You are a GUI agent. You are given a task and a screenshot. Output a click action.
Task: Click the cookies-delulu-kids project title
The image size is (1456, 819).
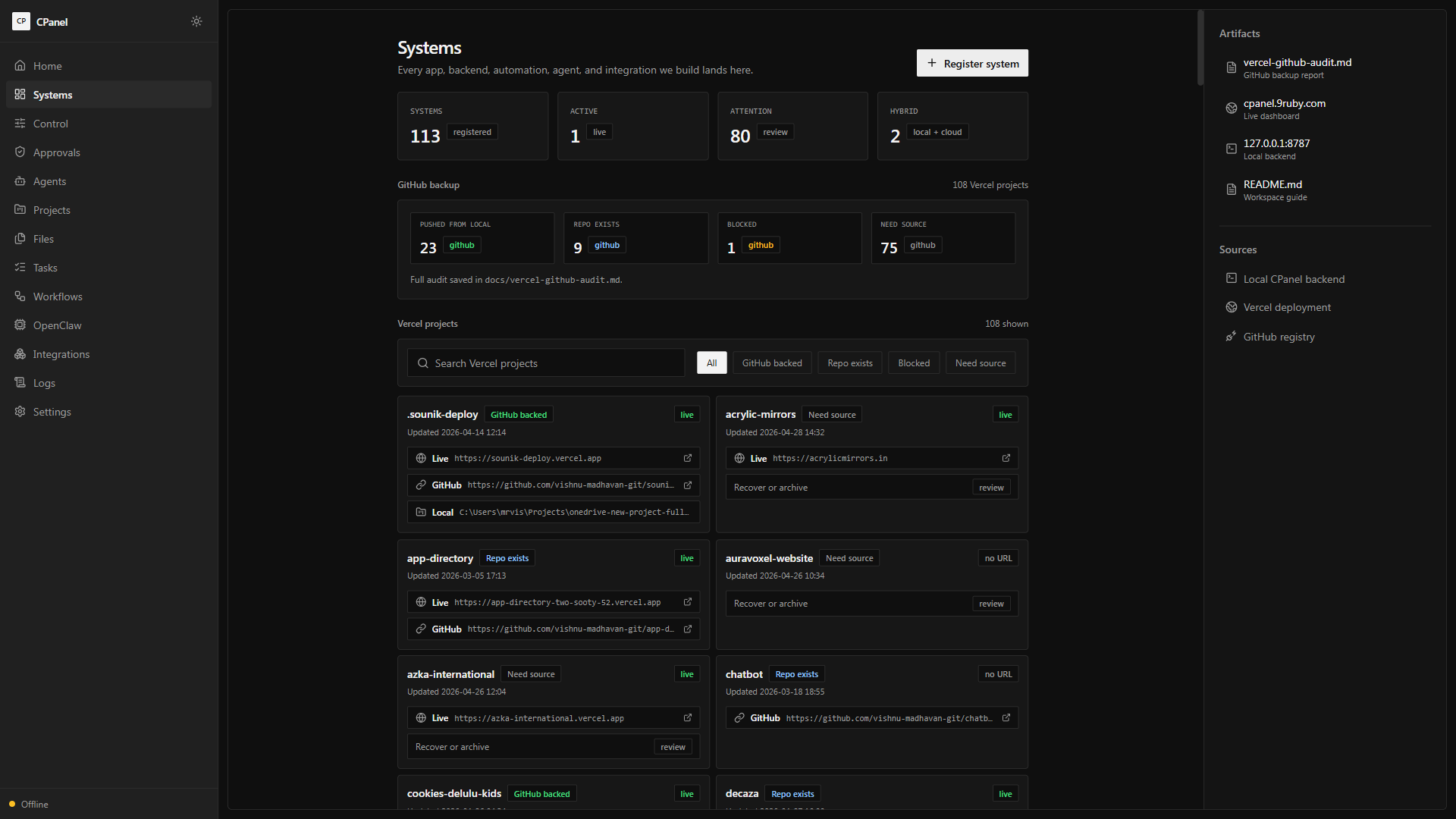click(x=454, y=794)
